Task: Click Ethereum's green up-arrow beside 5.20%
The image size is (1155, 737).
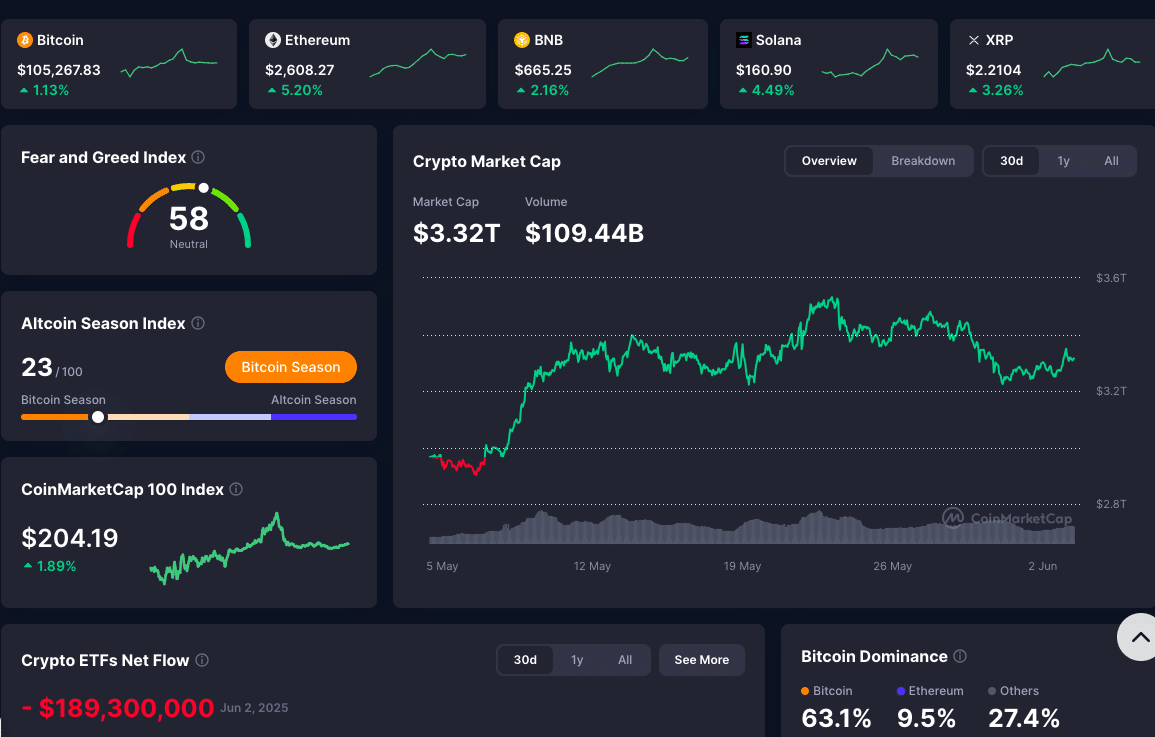Action: (273, 90)
